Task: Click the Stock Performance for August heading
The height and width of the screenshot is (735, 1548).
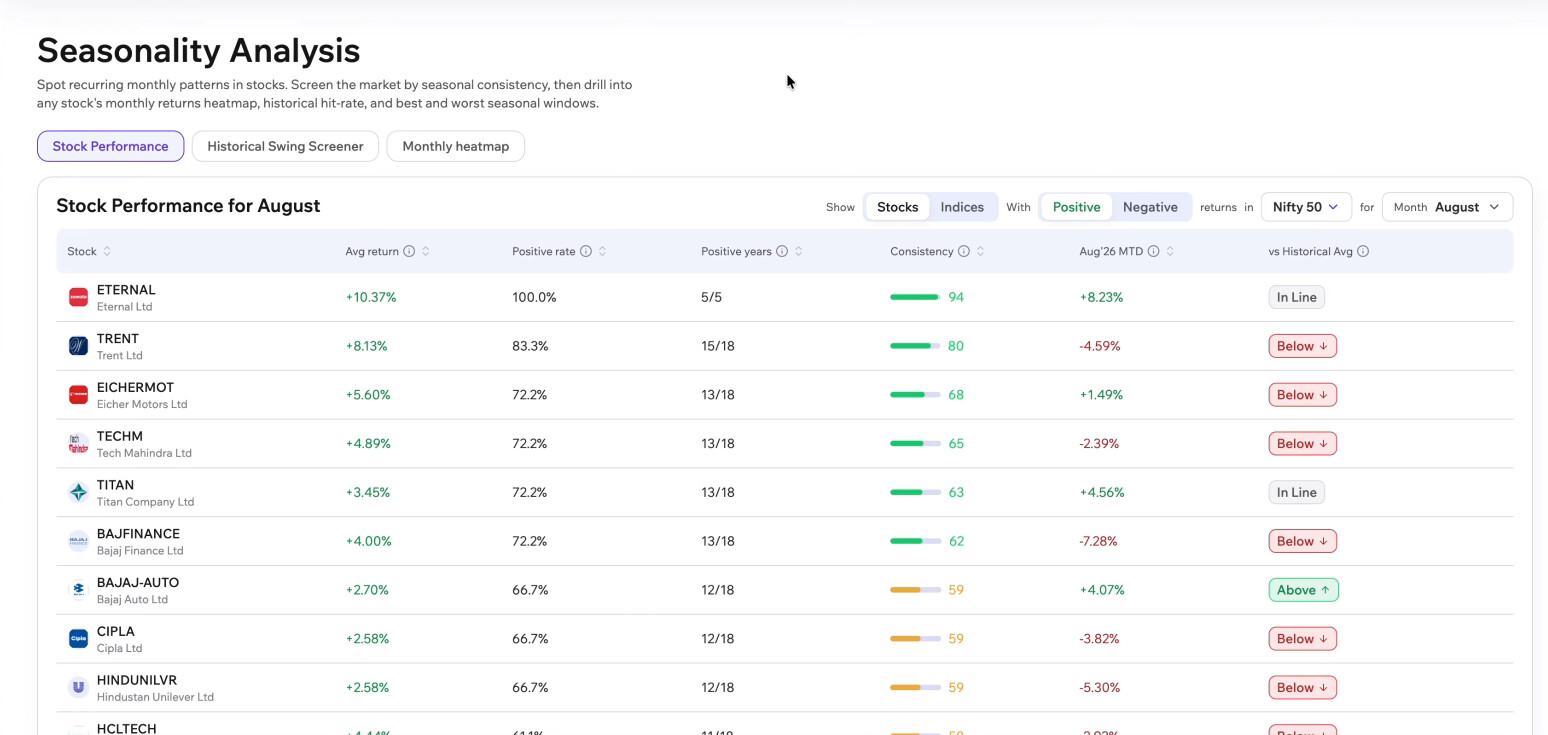Action: click(188, 206)
